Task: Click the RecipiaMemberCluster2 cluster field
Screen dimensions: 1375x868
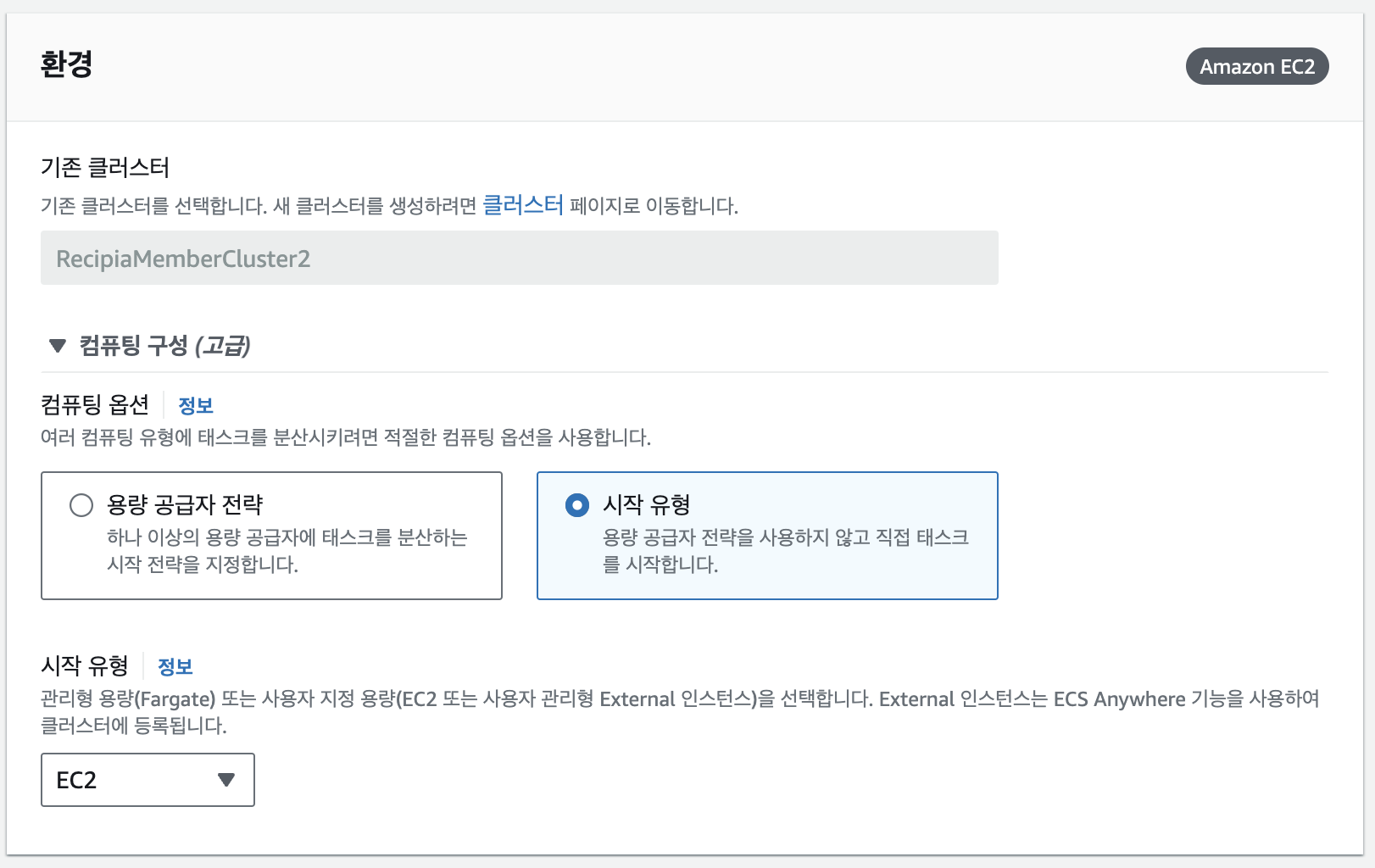Action: tap(519, 258)
